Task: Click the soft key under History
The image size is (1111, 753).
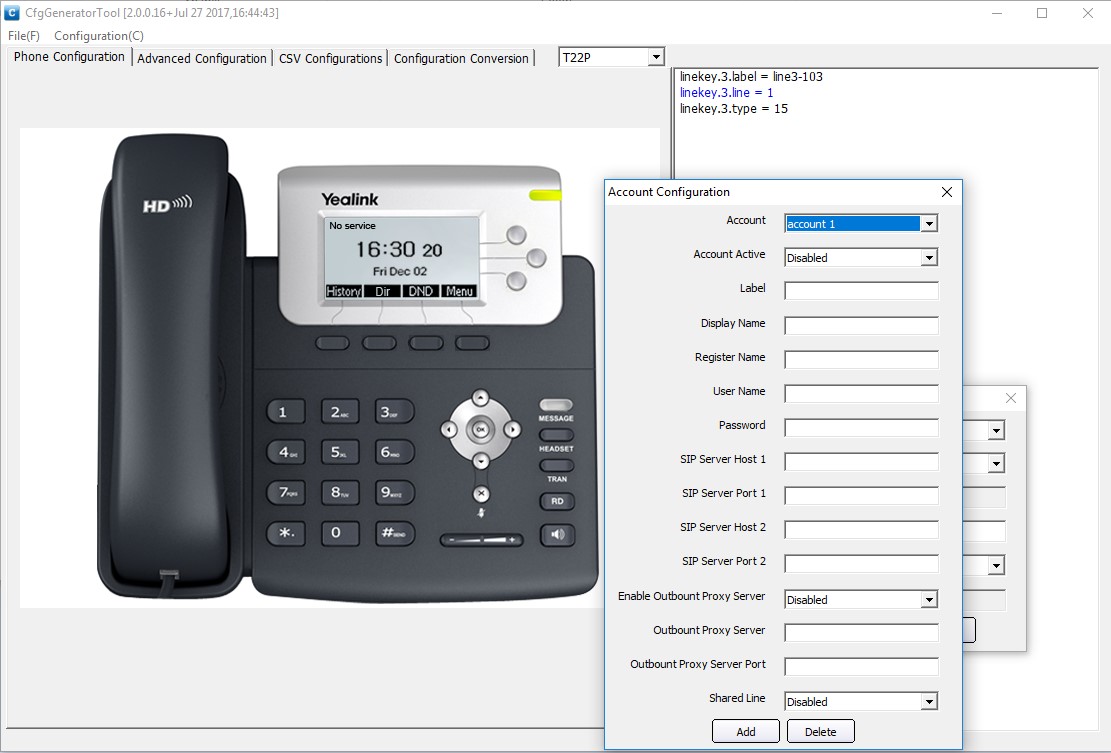Action: pyautogui.click(x=332, y=344)
